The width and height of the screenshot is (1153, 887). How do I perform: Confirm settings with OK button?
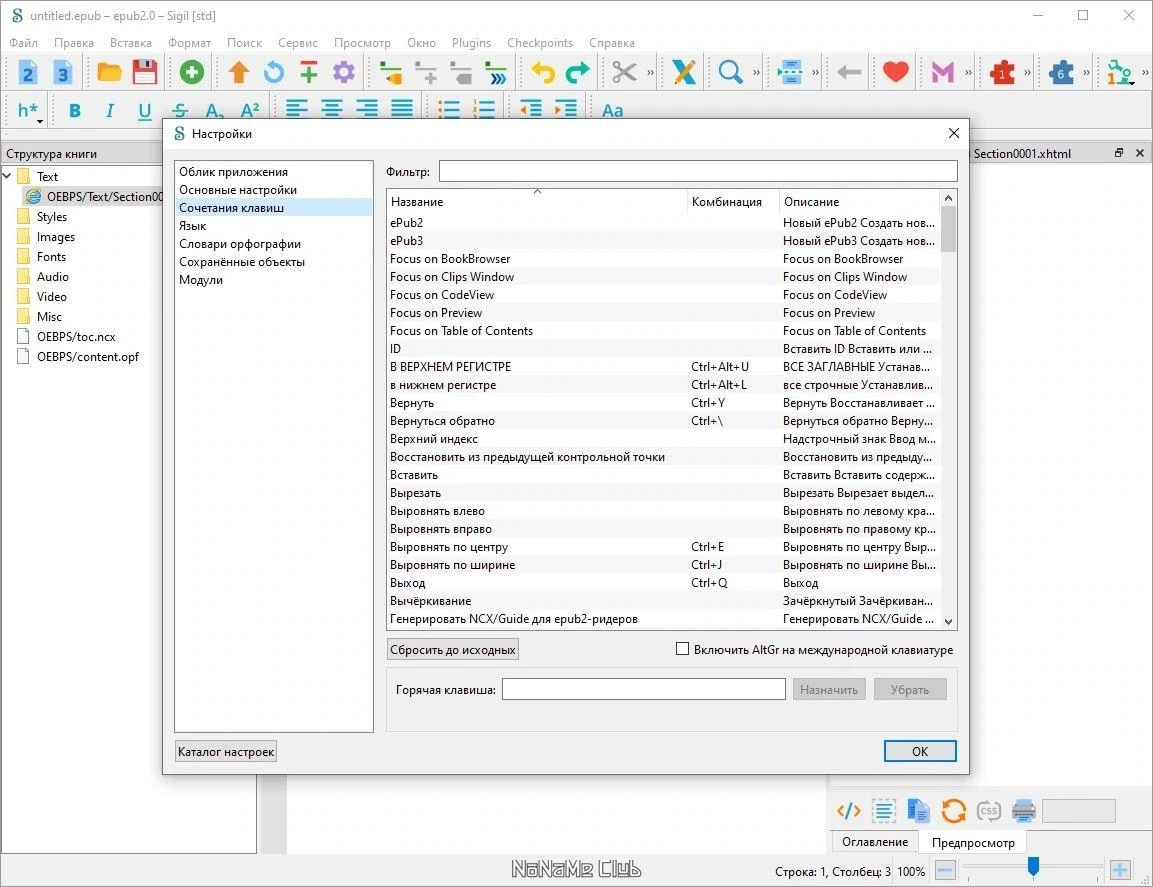tap(920, 751)
